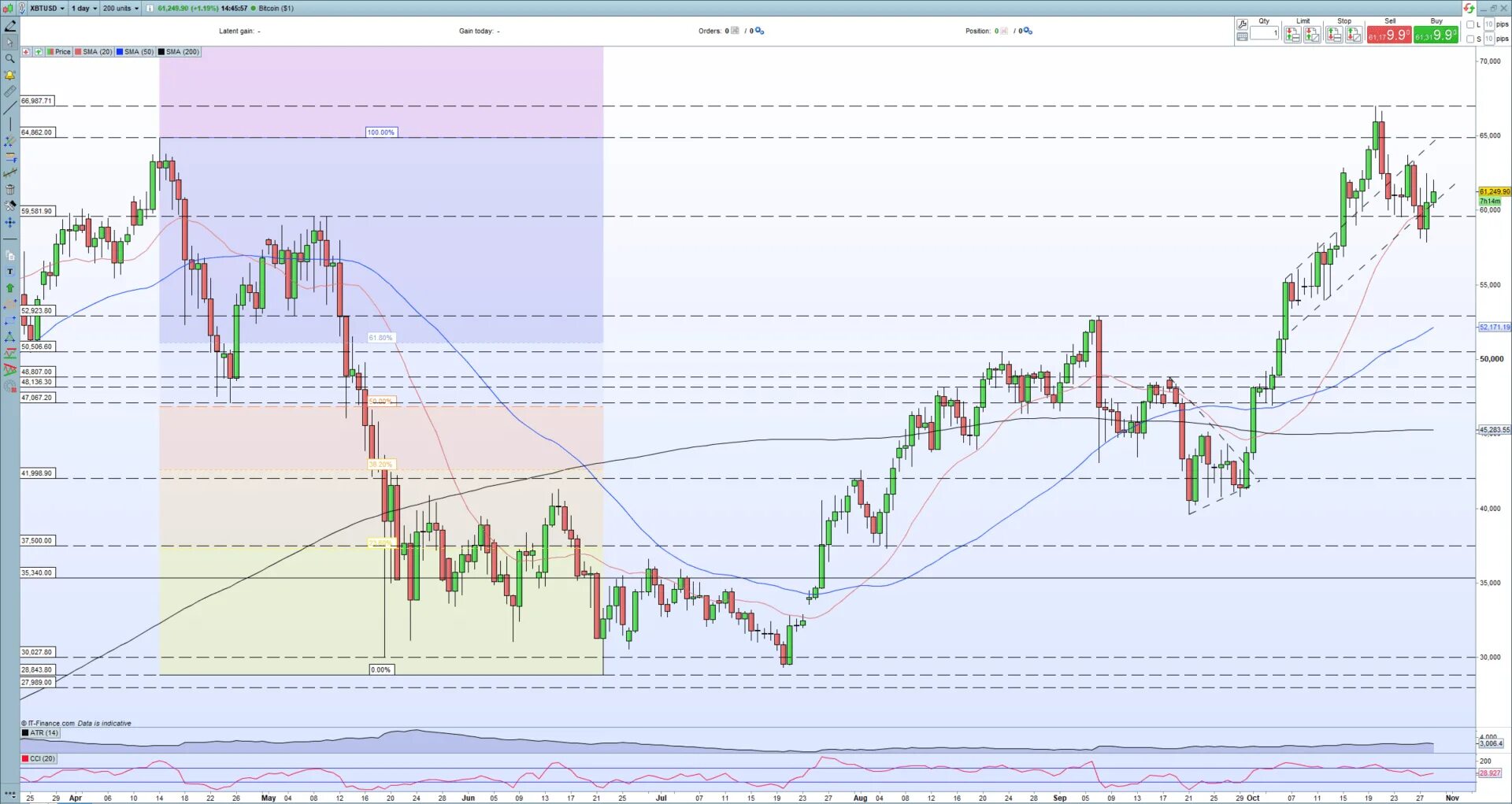The width and height of the screenshot is (1512, 804).
Task: Click the 59,581.90 price level label
Action: click(37, 211)
